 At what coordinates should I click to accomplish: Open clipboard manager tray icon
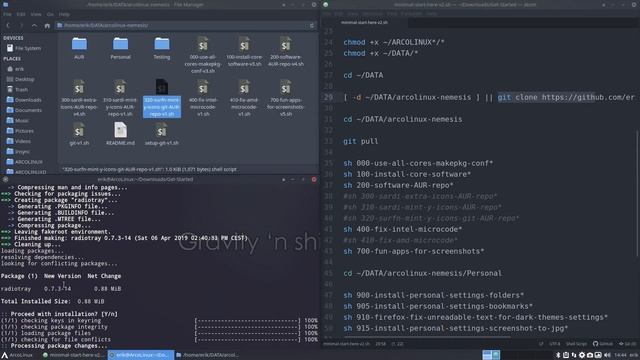coord(566,355)
